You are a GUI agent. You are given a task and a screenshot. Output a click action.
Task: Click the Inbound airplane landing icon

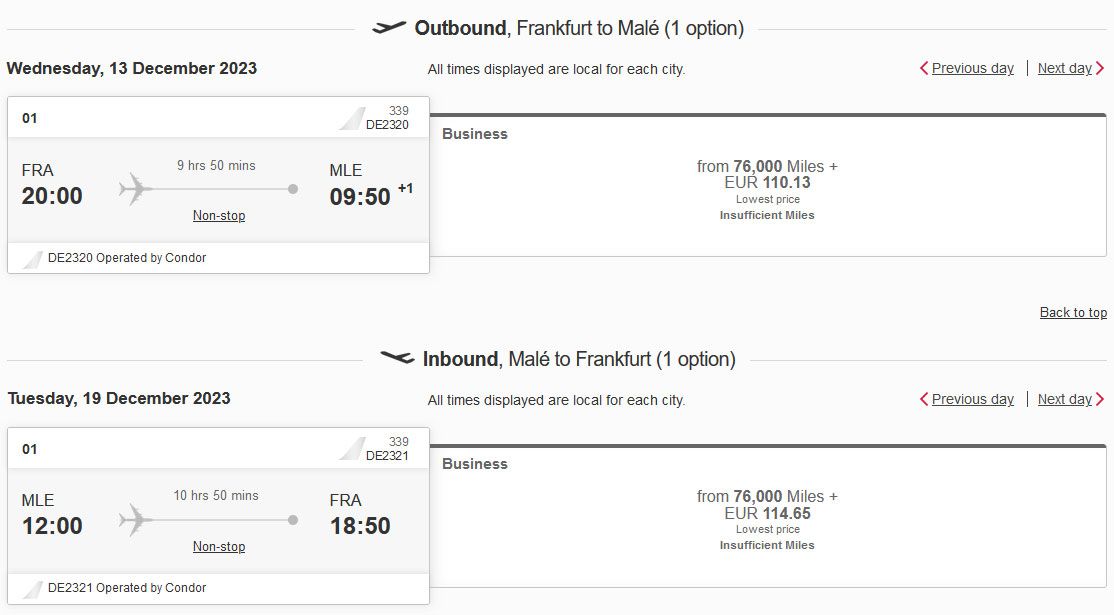click(397, 357)
